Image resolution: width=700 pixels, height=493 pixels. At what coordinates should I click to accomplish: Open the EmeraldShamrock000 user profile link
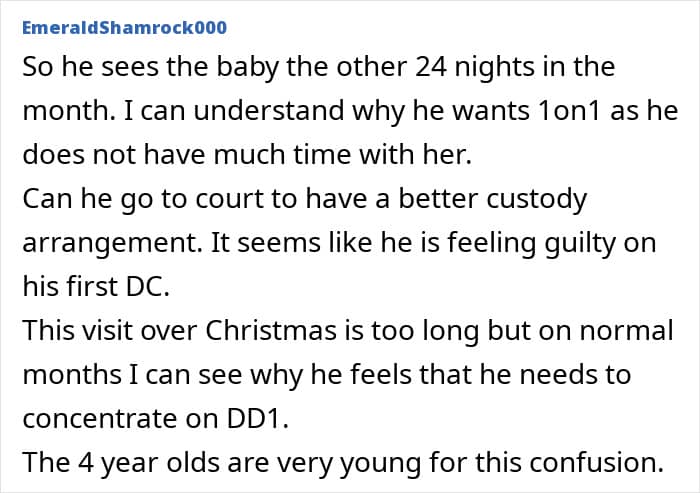coord(124,27)
